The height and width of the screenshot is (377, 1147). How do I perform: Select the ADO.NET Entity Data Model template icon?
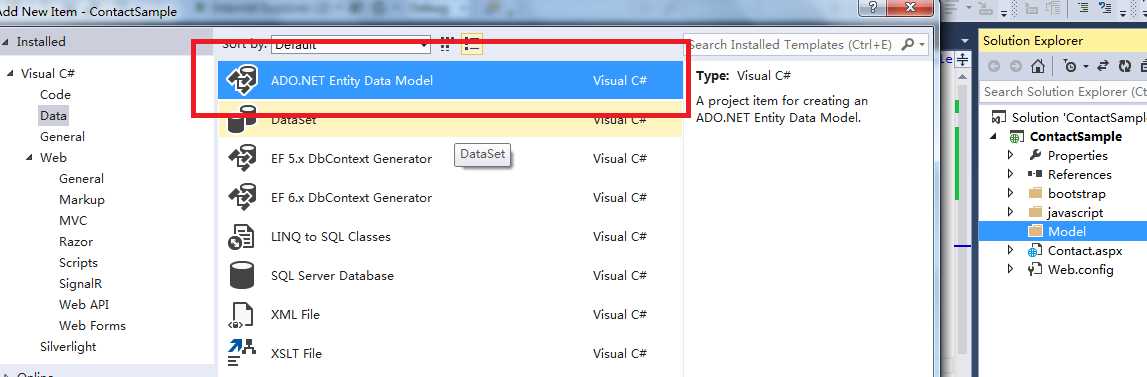click(241, 80)
